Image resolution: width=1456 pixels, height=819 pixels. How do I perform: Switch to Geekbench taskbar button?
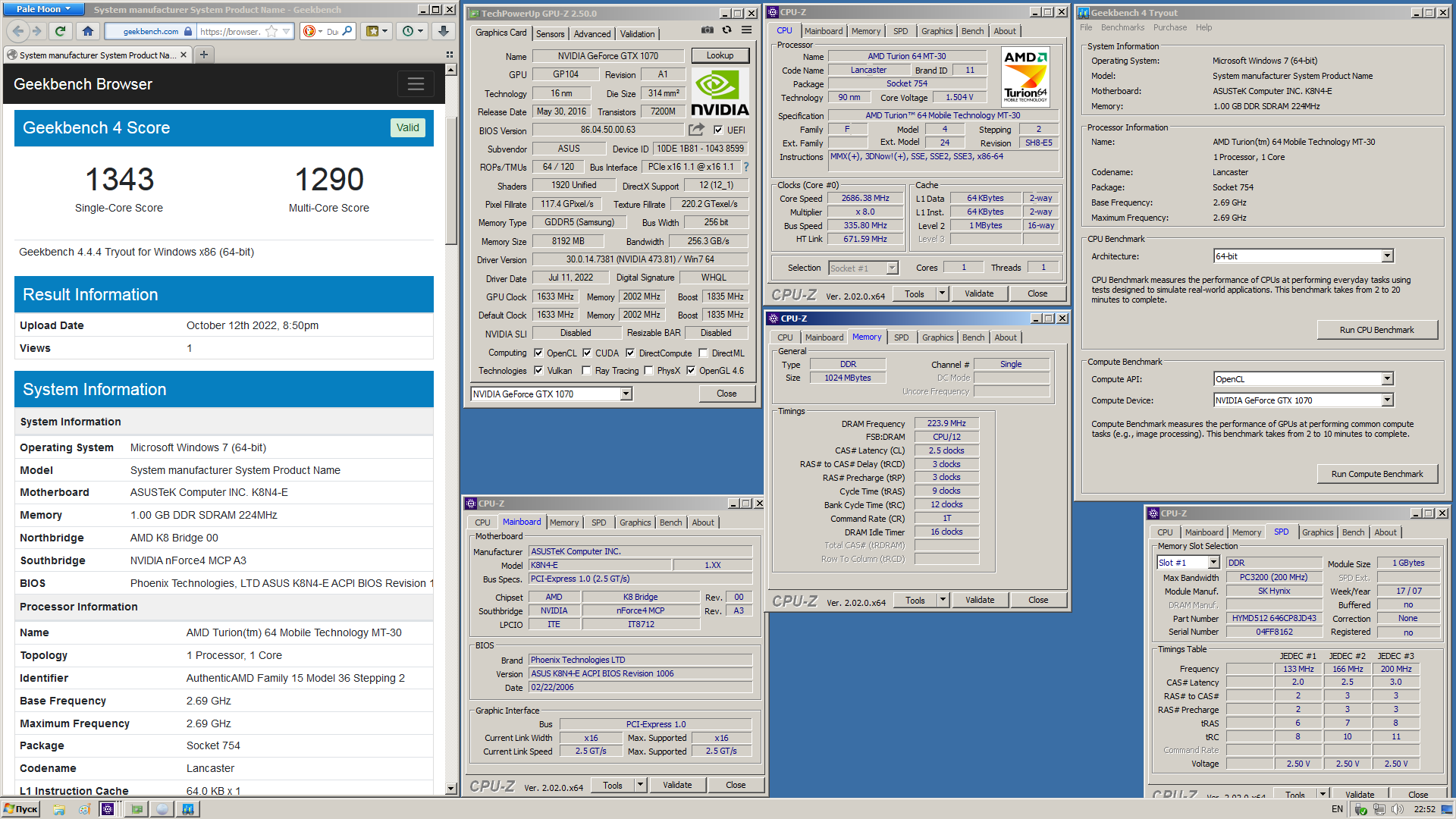tap(187, 809)
